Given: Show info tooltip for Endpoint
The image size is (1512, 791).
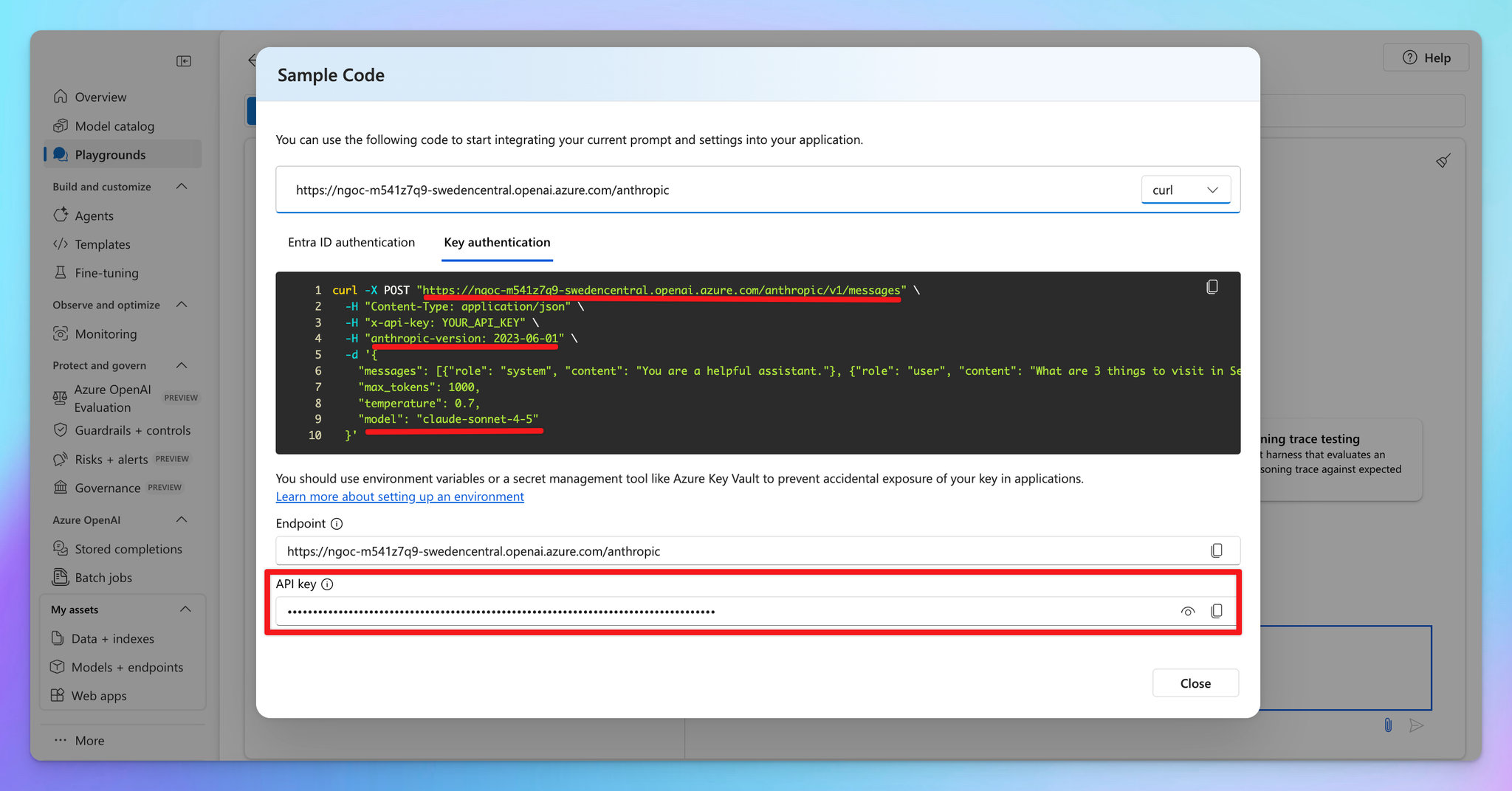Looking at the screenshot, I should pyautogui.click(x=337, y=524).
